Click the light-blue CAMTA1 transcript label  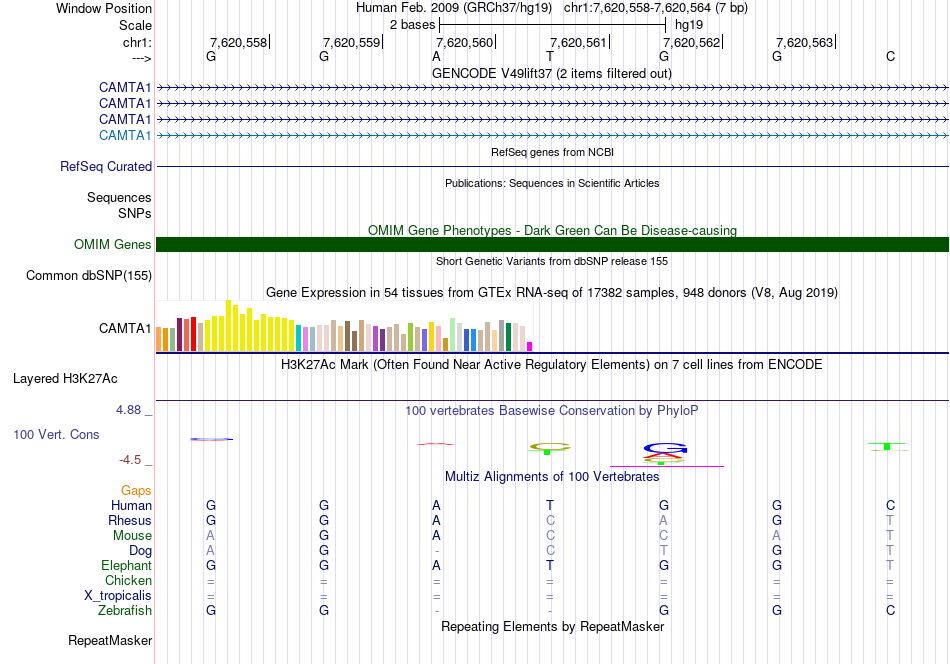coord(125,135)
